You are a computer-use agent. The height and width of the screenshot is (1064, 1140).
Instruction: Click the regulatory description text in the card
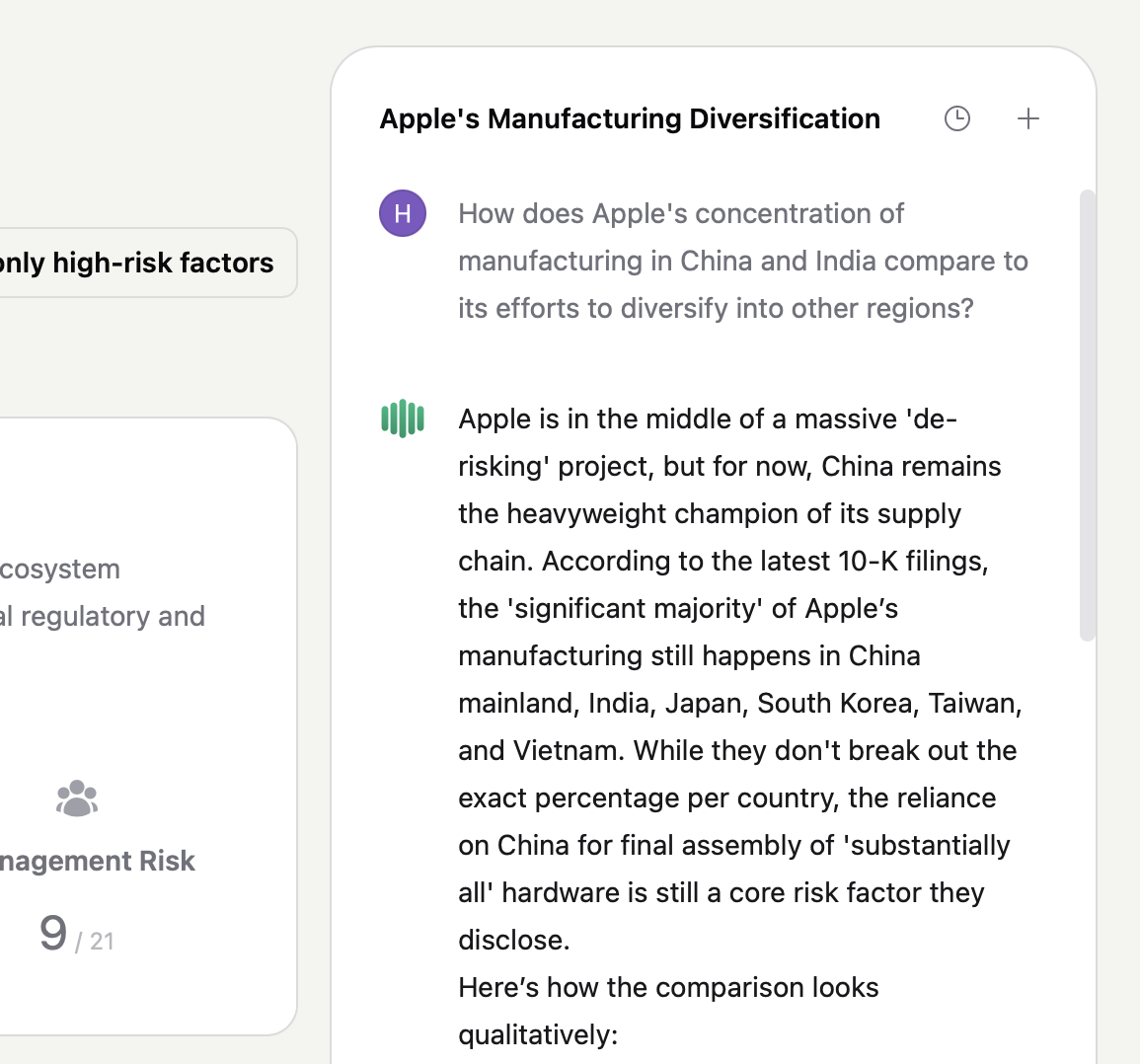click(104, 616)
